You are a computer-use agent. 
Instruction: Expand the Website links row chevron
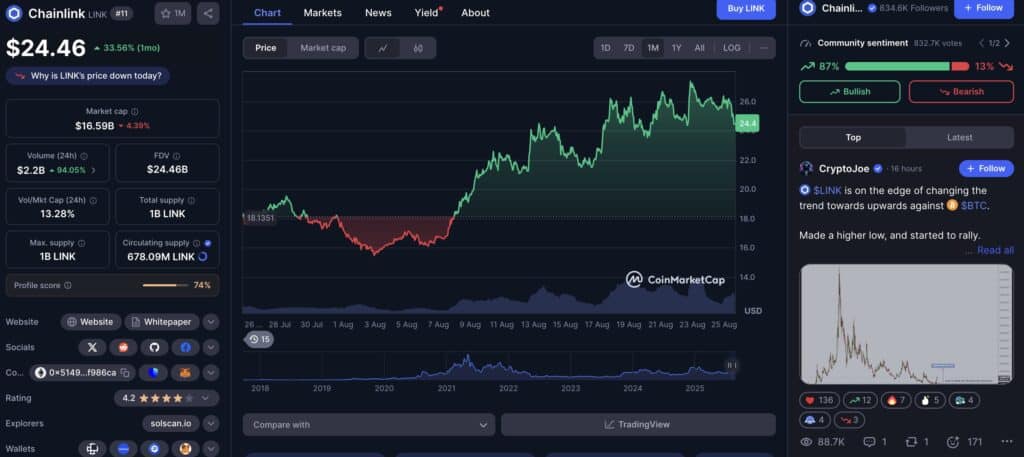point(210,322)
